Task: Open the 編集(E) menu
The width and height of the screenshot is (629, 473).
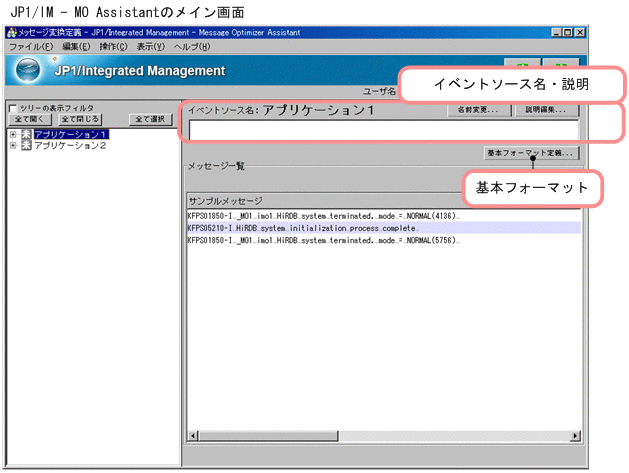Action: tap(76, 47)
